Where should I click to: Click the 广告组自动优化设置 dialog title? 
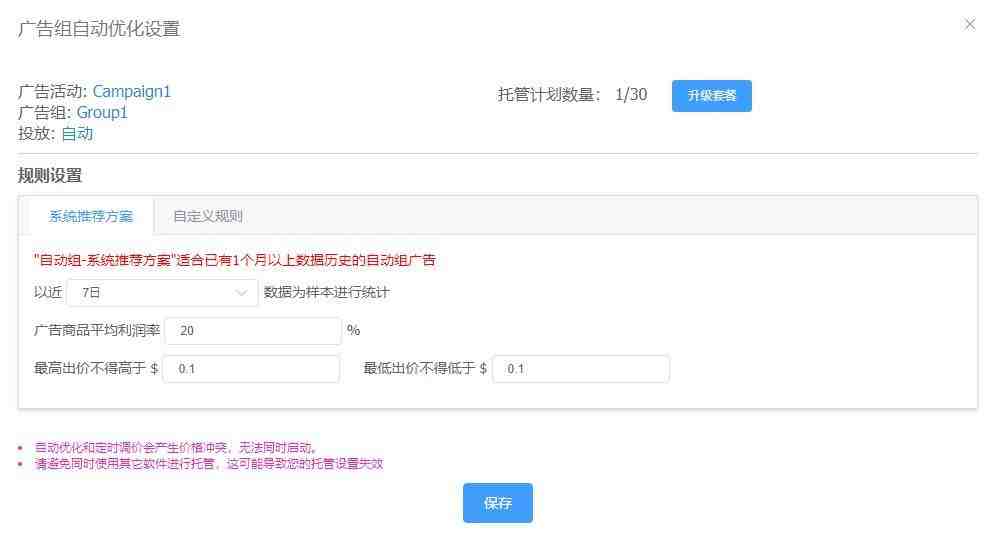point(99,29)
